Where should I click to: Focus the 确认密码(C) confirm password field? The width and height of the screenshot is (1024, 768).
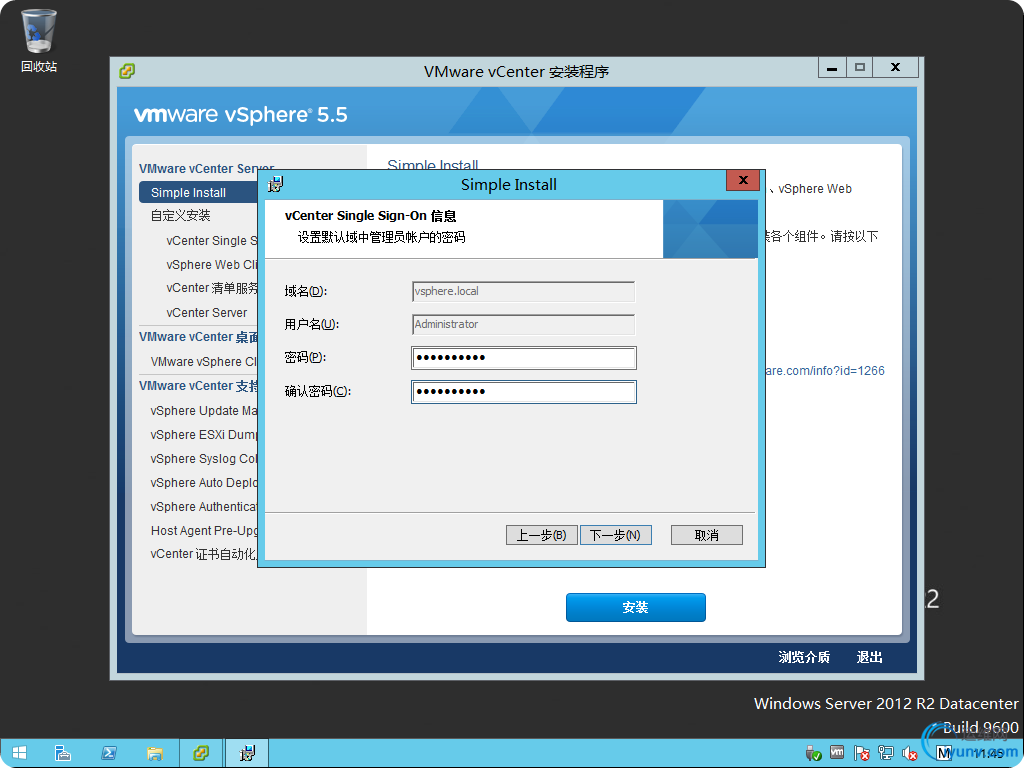click(524, 392)
